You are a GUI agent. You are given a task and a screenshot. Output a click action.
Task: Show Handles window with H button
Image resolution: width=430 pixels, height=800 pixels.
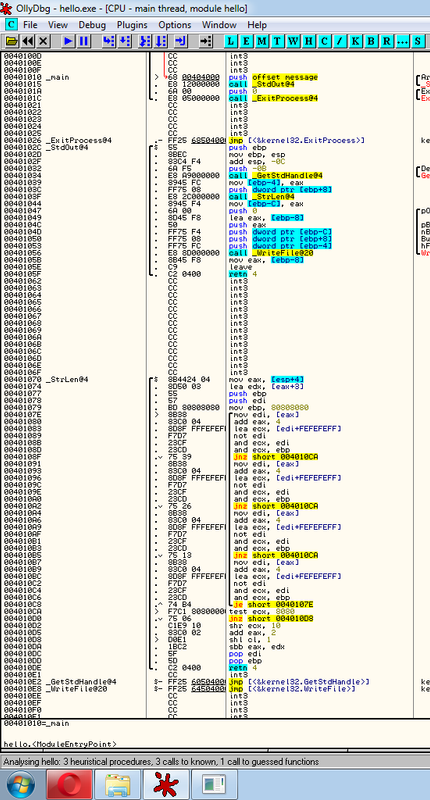click(309, 41)
